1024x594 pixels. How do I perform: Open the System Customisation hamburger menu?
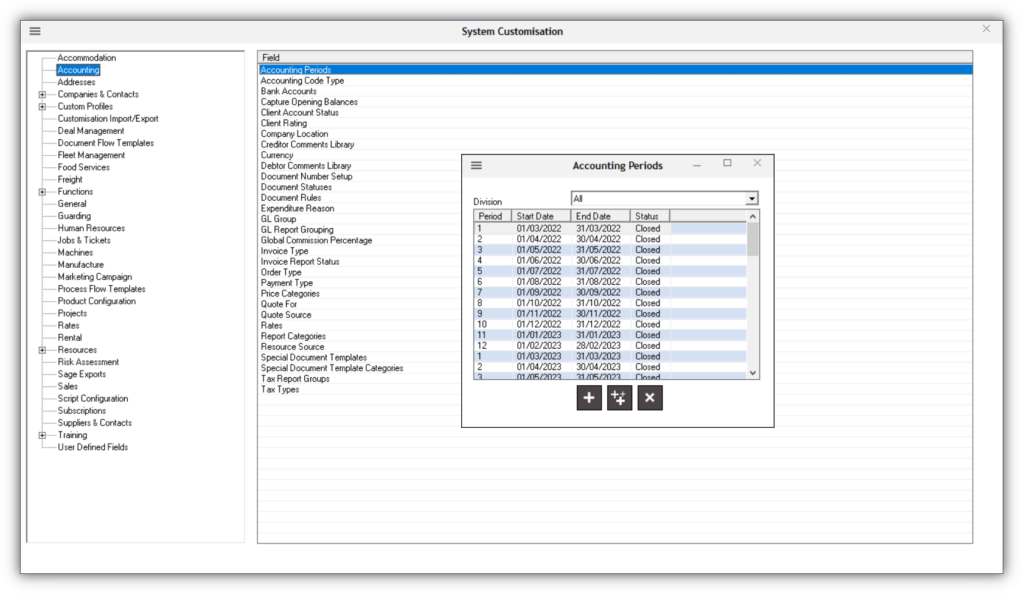(35, 31)
